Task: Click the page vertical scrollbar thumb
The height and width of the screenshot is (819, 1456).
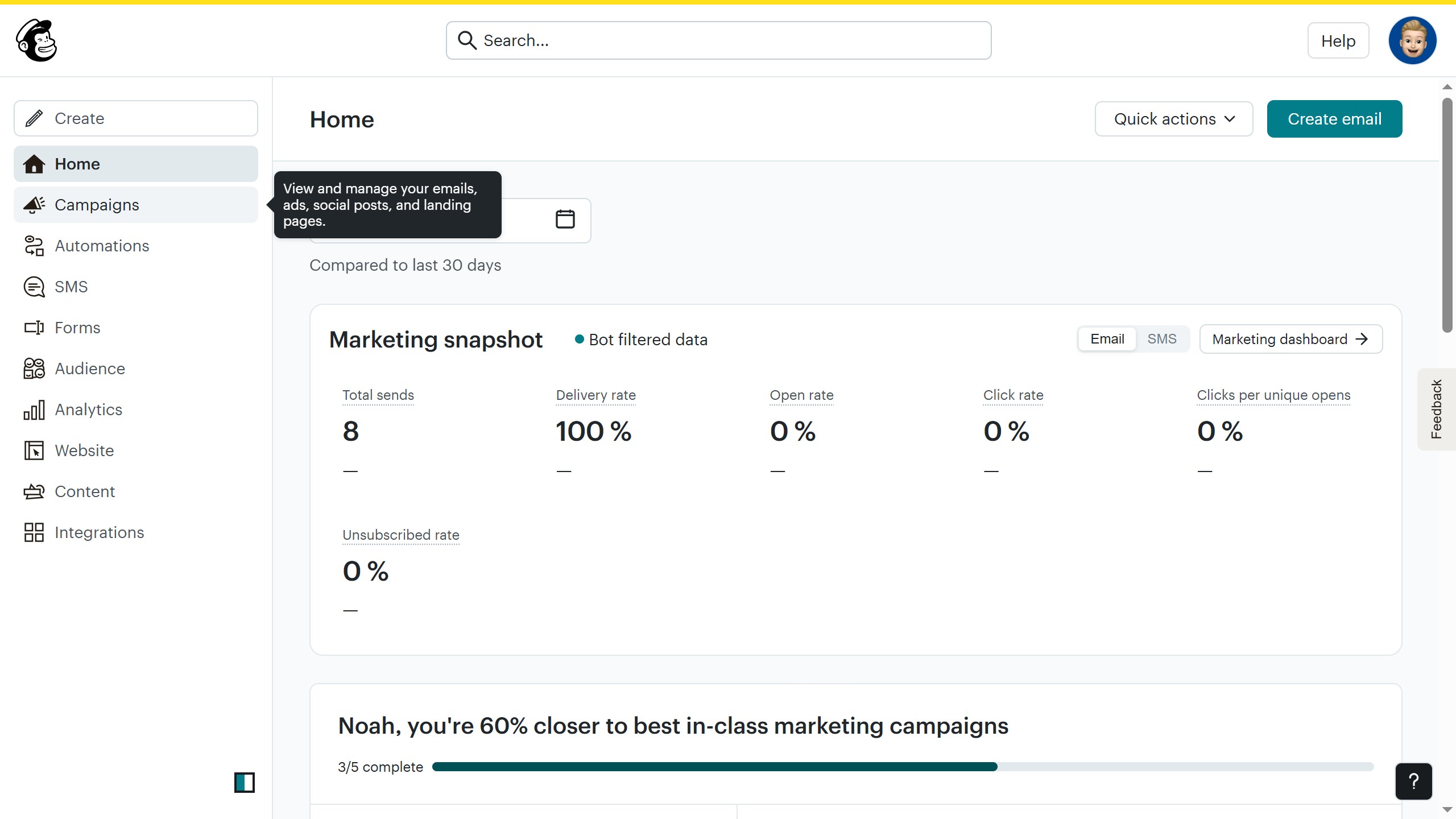Action: pyautogui.click(x=1447, y=215)
